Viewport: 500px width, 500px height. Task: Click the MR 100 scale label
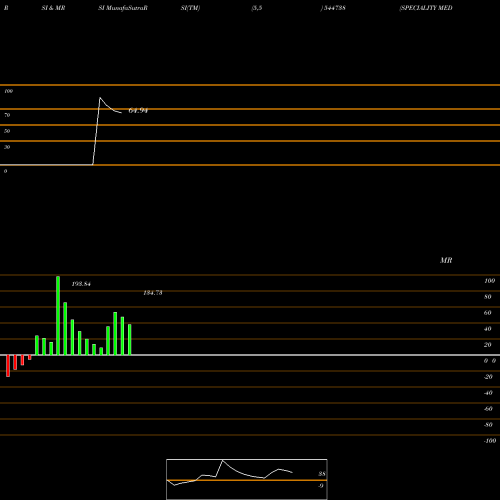click(489, 281)
